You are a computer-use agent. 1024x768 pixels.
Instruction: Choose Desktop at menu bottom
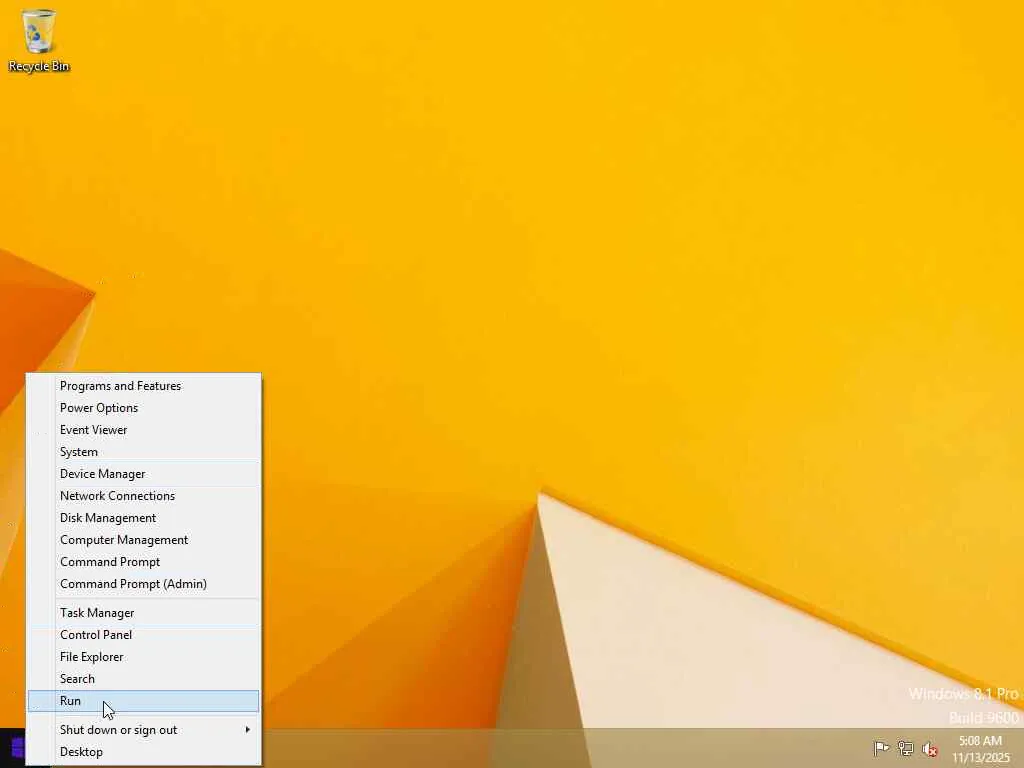[x=143, y=752]
